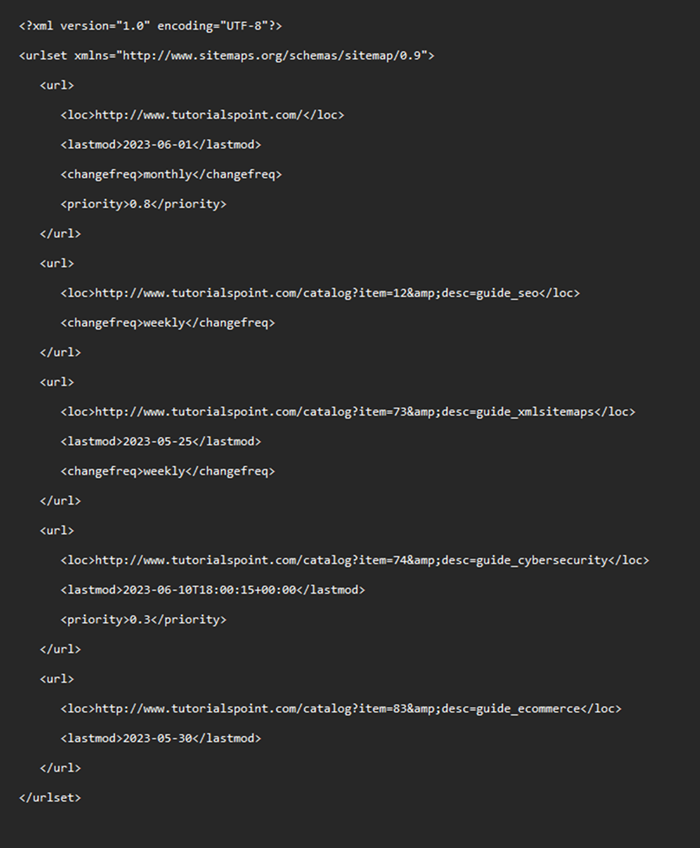The image size is (700, 848).
Task: Click the guide_cybersecurity catalog URL
Action: tap(352, 560)
